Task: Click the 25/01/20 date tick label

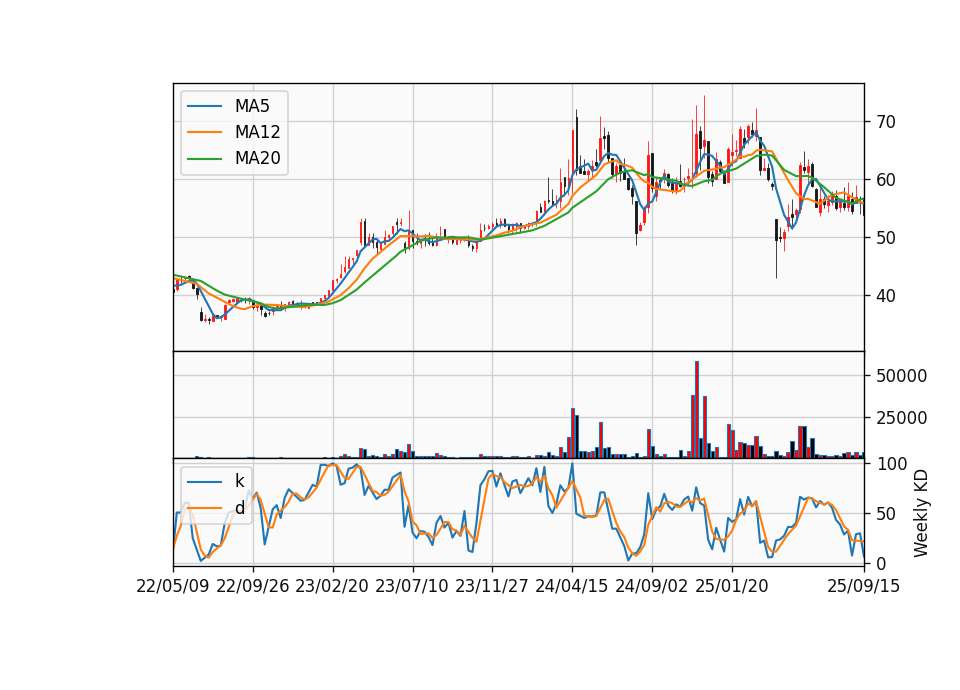Action: 732,586
